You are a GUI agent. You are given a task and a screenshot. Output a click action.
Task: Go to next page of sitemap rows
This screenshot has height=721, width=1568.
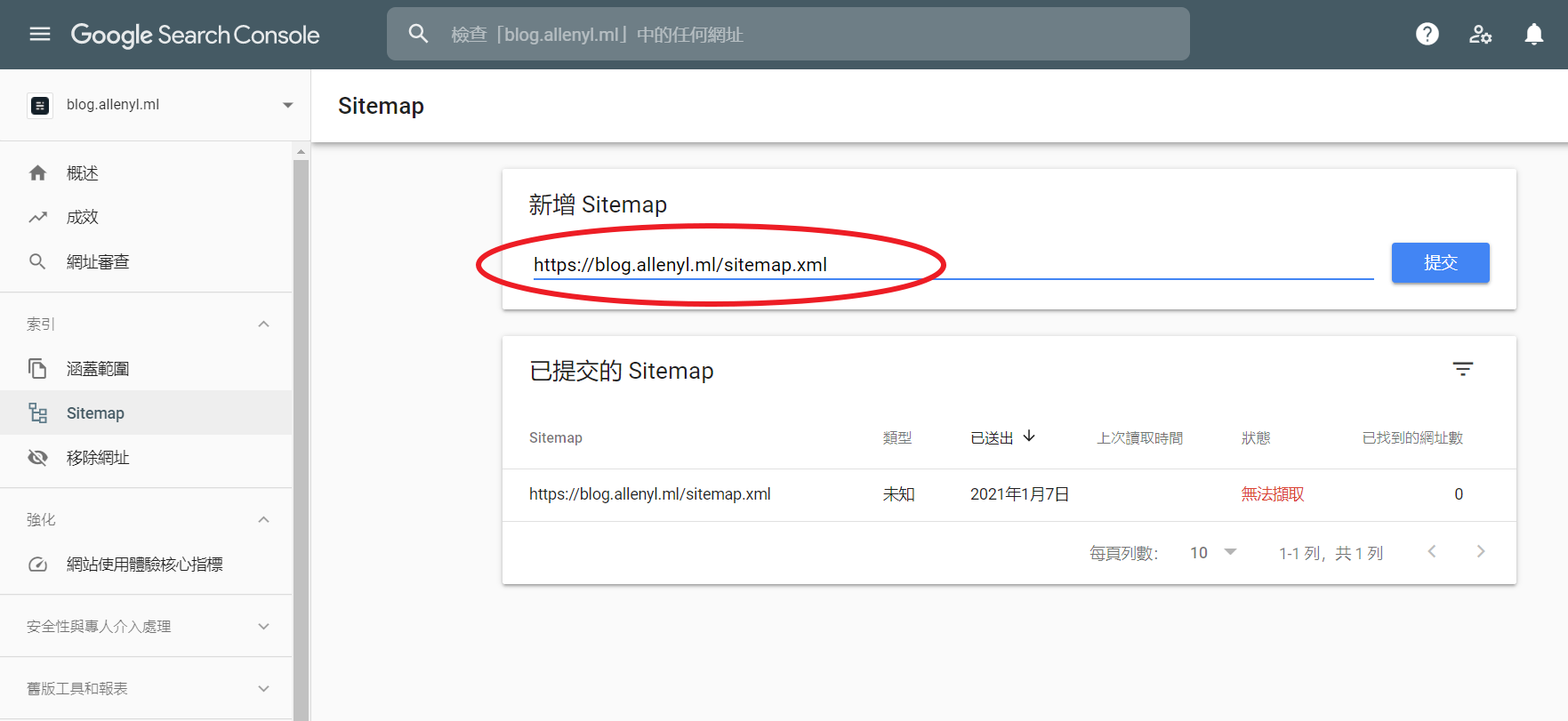pos(1480,552)
